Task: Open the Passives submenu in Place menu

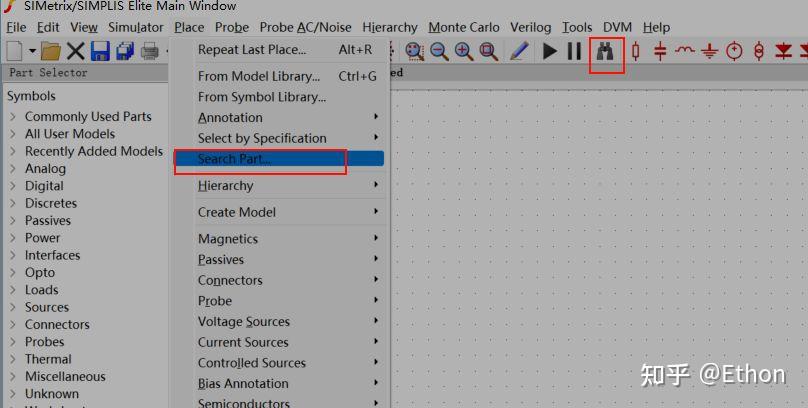Action: pyautogui.click(x=279, y=260)
